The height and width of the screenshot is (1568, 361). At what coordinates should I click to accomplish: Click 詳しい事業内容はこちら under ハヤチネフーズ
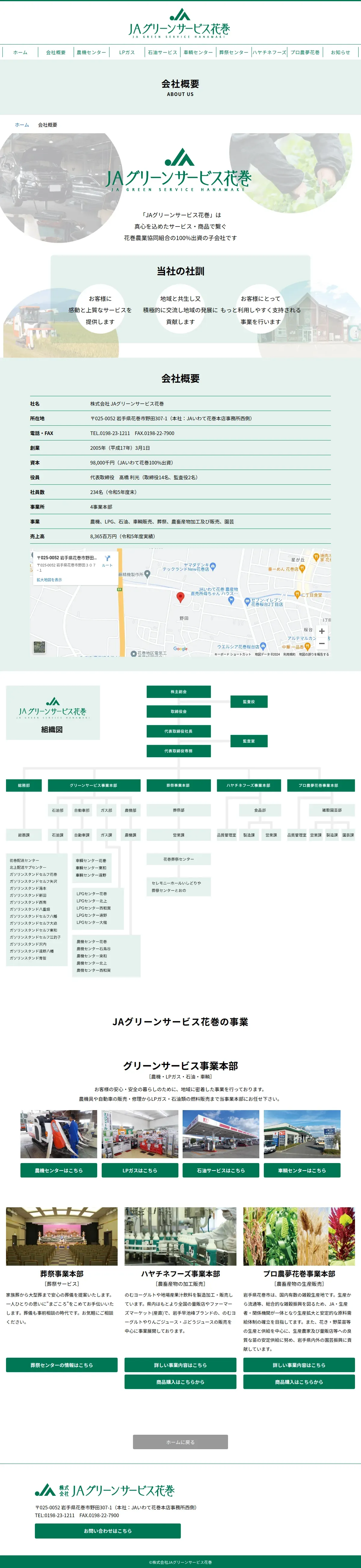click(x=180, y=1365)
